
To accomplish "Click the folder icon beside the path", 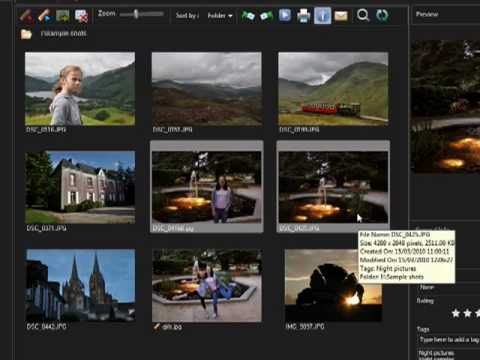I will [x=26, y=34].
